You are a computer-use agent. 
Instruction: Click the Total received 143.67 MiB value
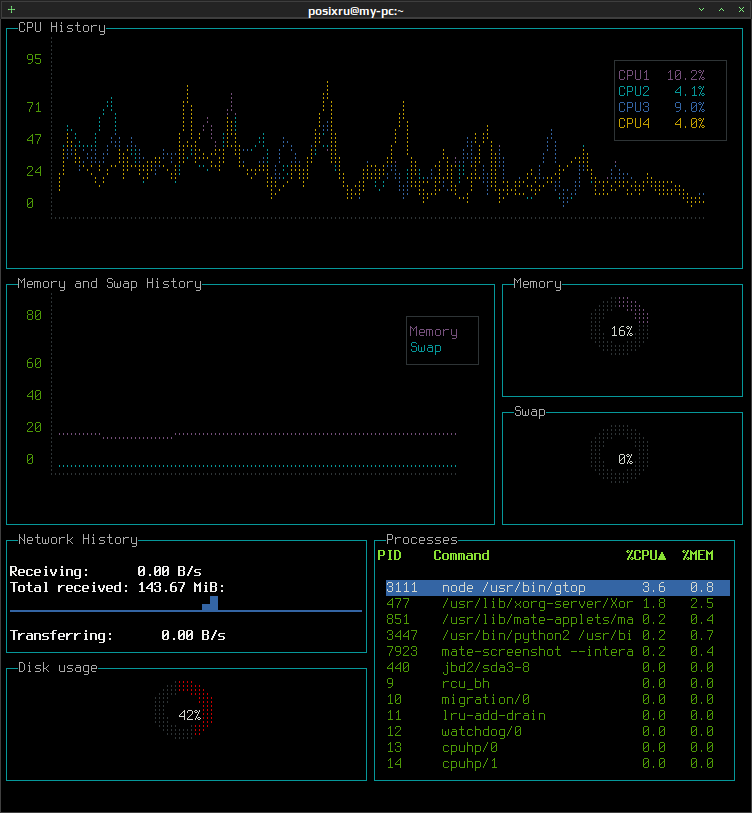181,587
